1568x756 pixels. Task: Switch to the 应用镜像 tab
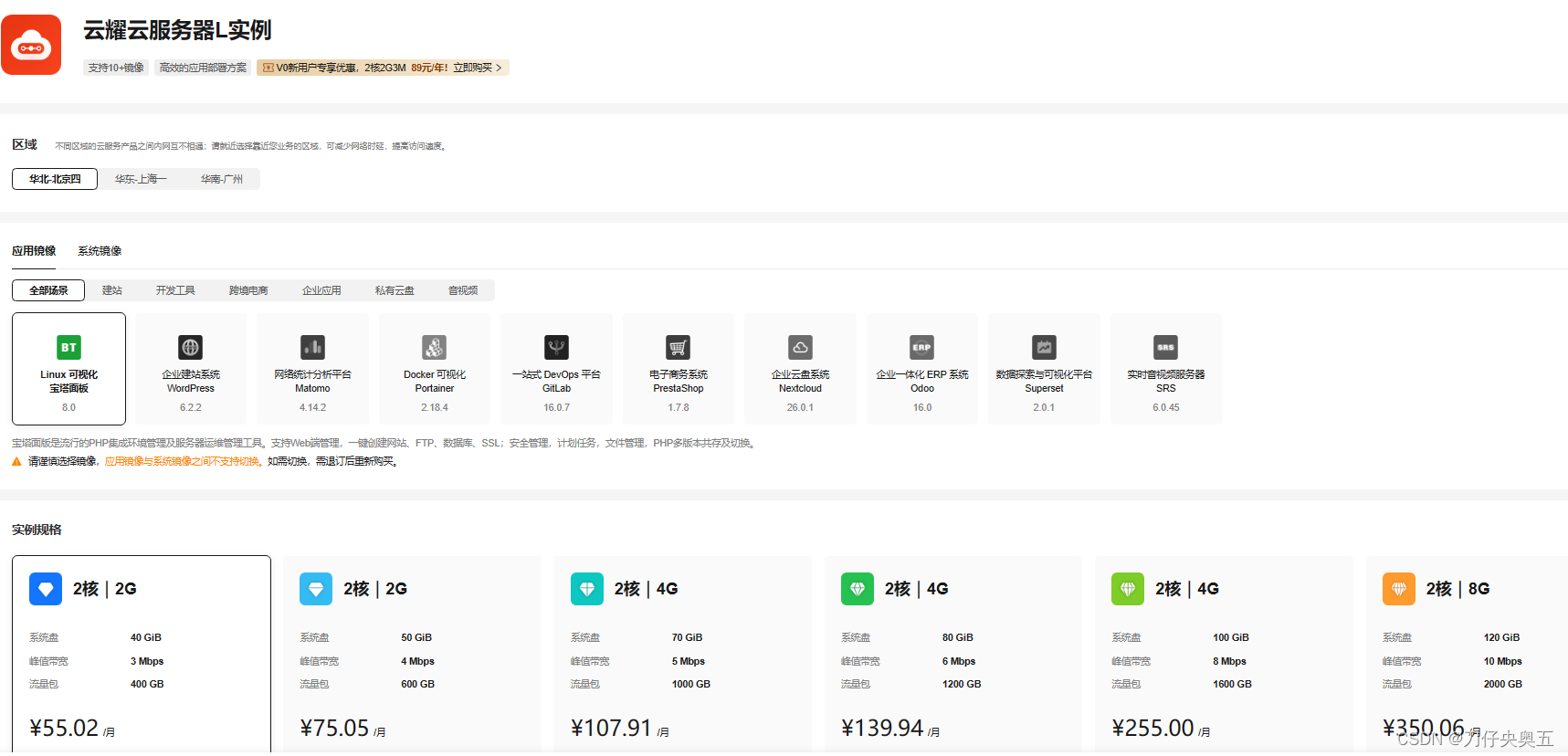click(34, 251)
